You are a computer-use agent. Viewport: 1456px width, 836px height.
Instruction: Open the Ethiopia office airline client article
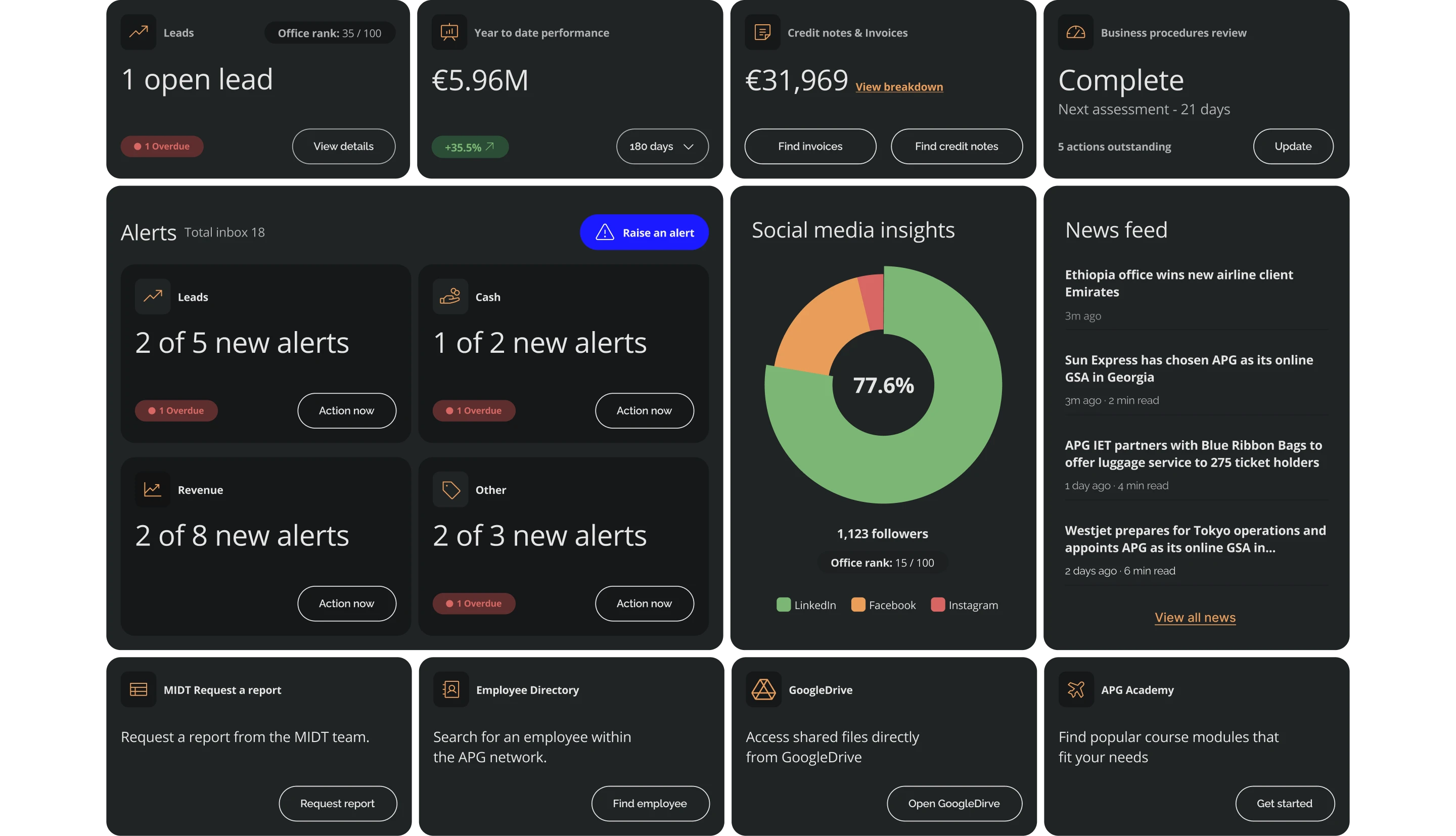1178,283
